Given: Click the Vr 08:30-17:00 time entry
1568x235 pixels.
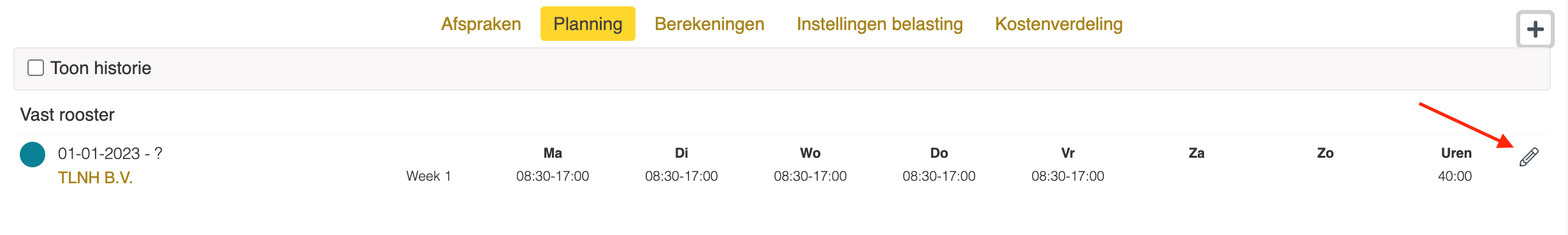Looking at the screenshot, I should coord(1068,176).
